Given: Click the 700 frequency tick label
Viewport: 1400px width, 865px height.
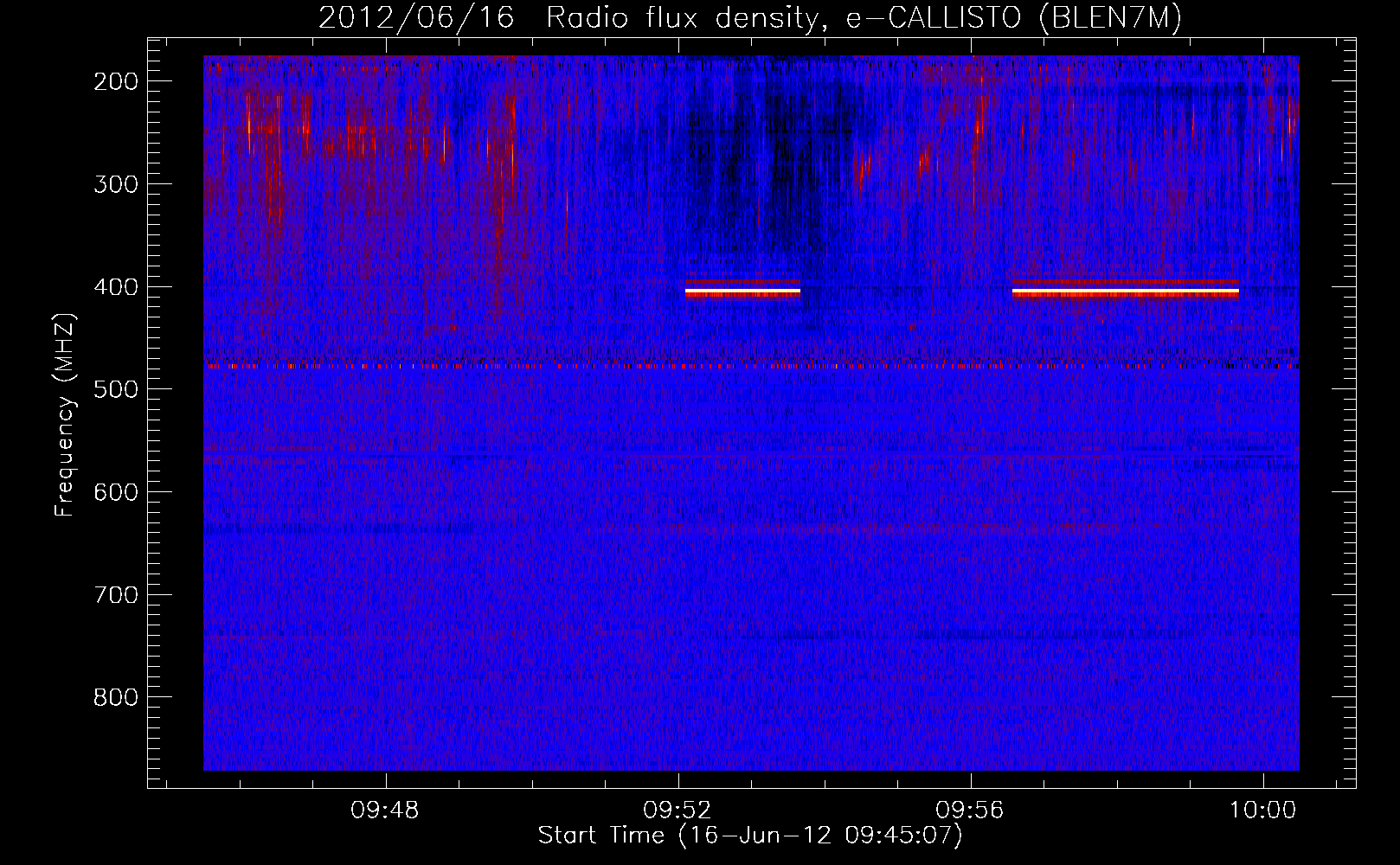Looking at the screenshot, I should 116,595.
